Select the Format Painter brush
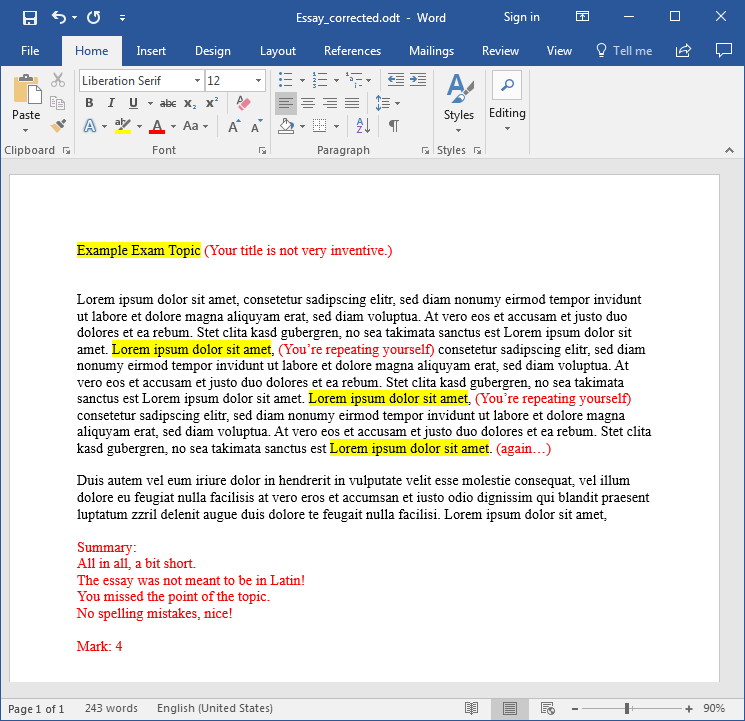This screenshot has width=745, height=721. point(57,125)
